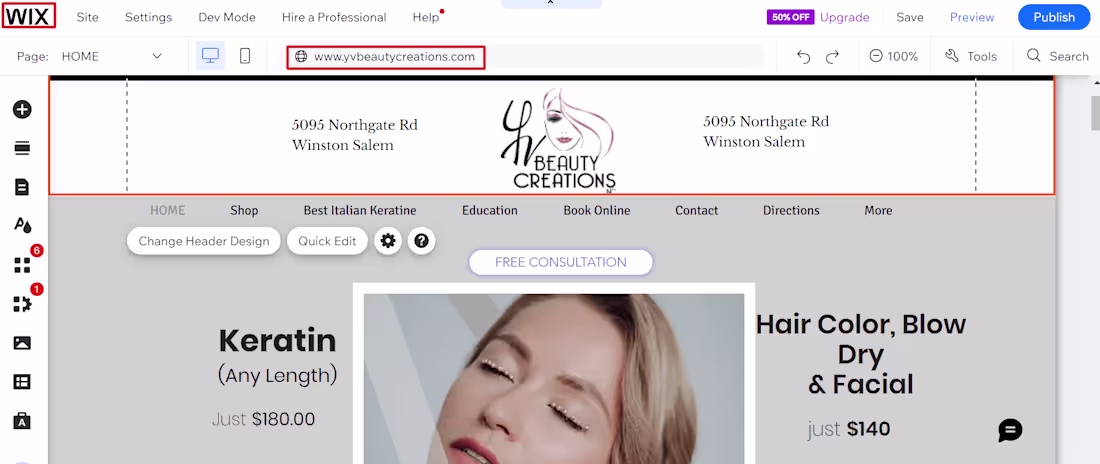Preview the site
Screen dimensions: 1100x464
[x=972, y=18]
